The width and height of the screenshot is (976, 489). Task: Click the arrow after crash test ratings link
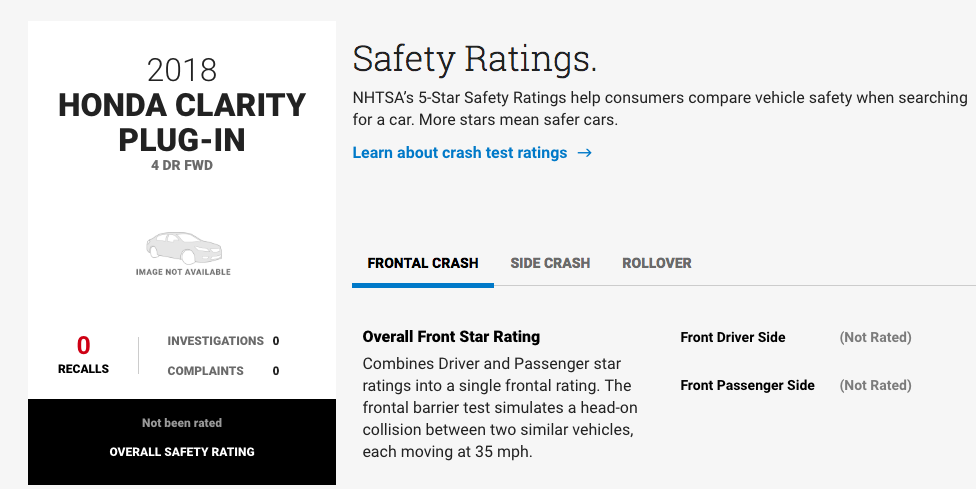[x=585, y=153]
